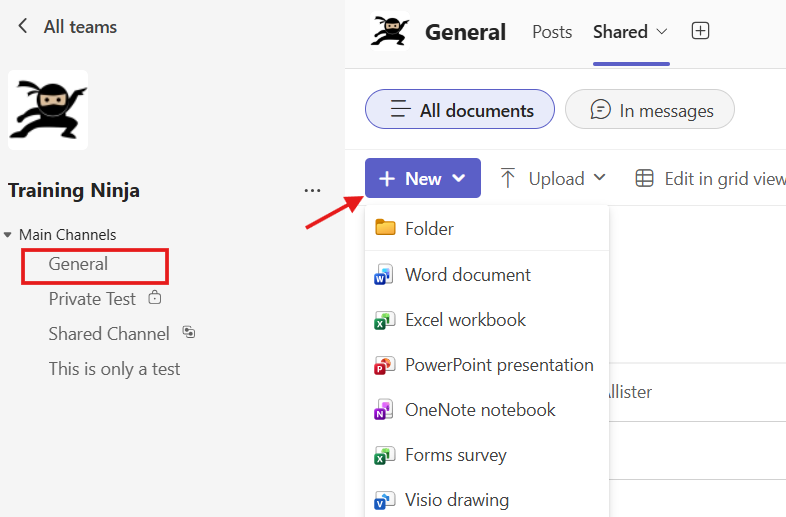Click the Excel workbook icon

coord(384,320)
